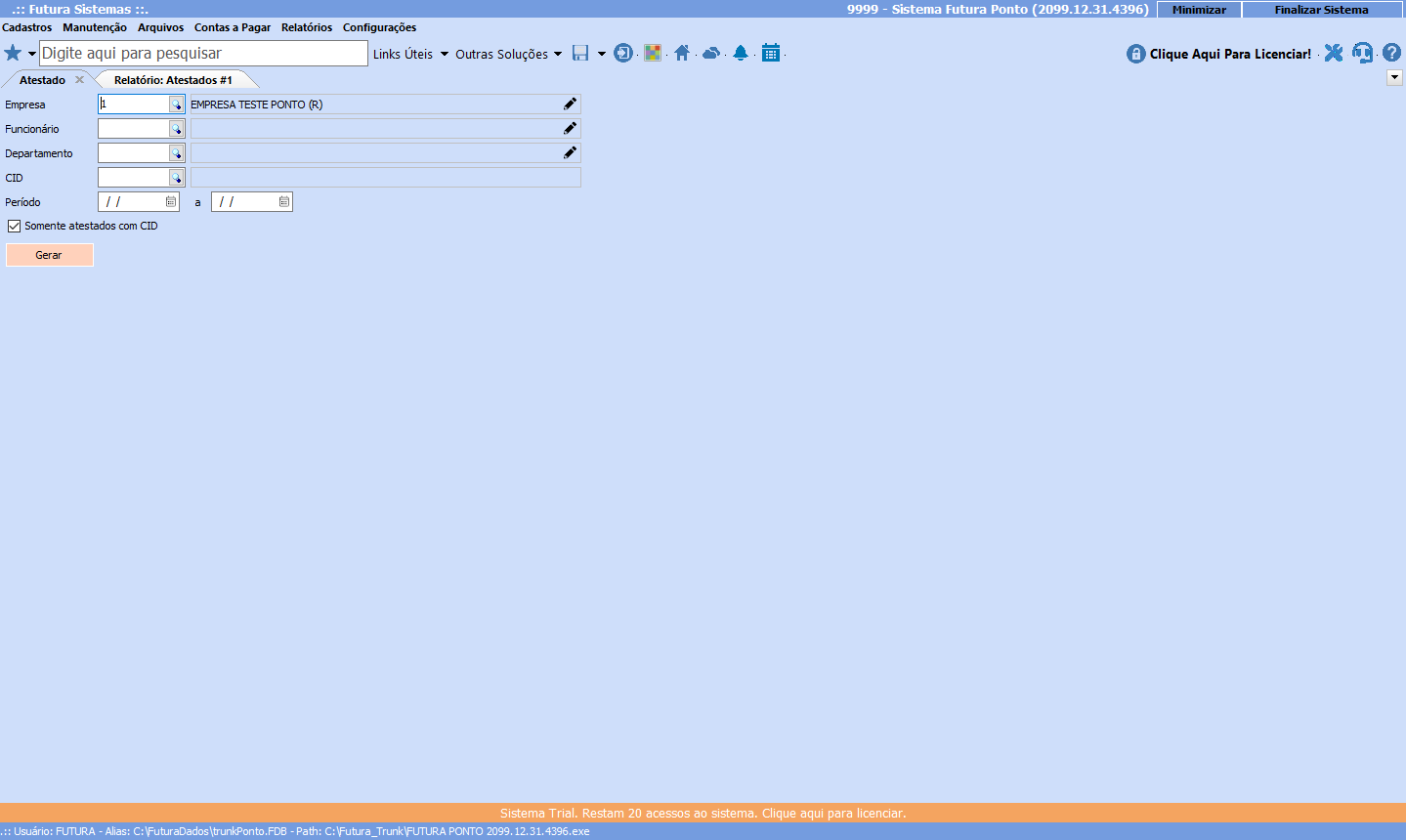Open the notifications bell icon
The width and height of the screenshot is (1406, 840).
pyautogui.click(x=741, y=54)
